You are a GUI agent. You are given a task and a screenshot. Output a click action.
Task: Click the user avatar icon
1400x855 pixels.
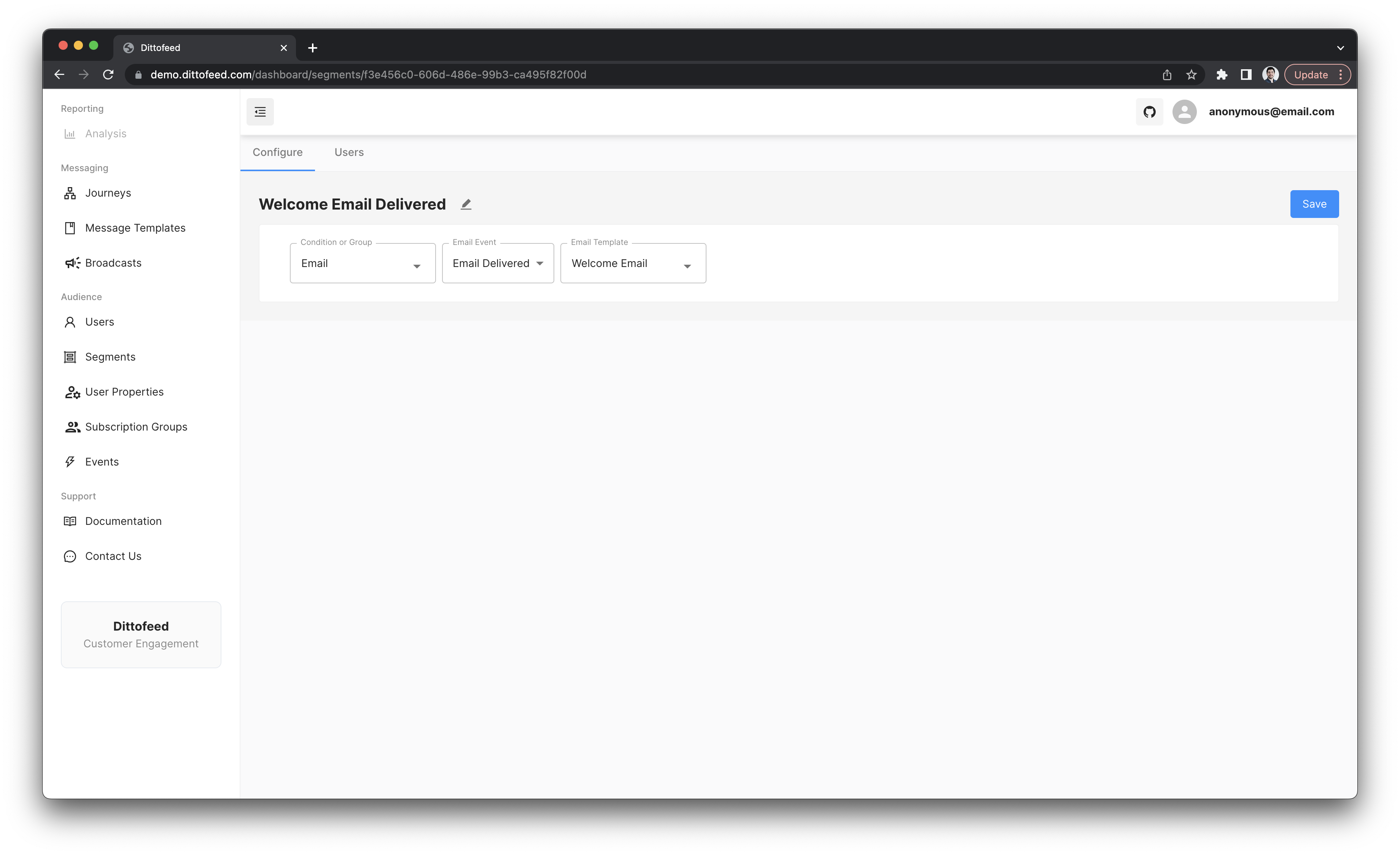(x=1184, y=112)
